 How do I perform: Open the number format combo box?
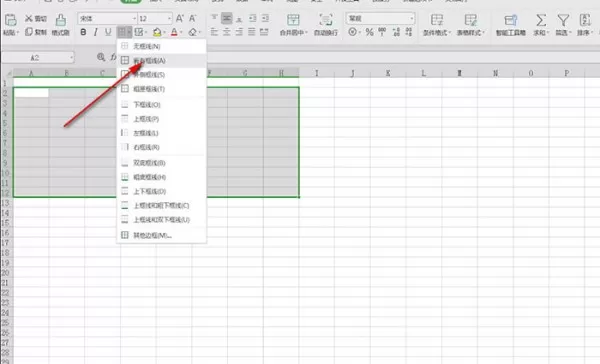pyautogui.click(x=380, y=18)
